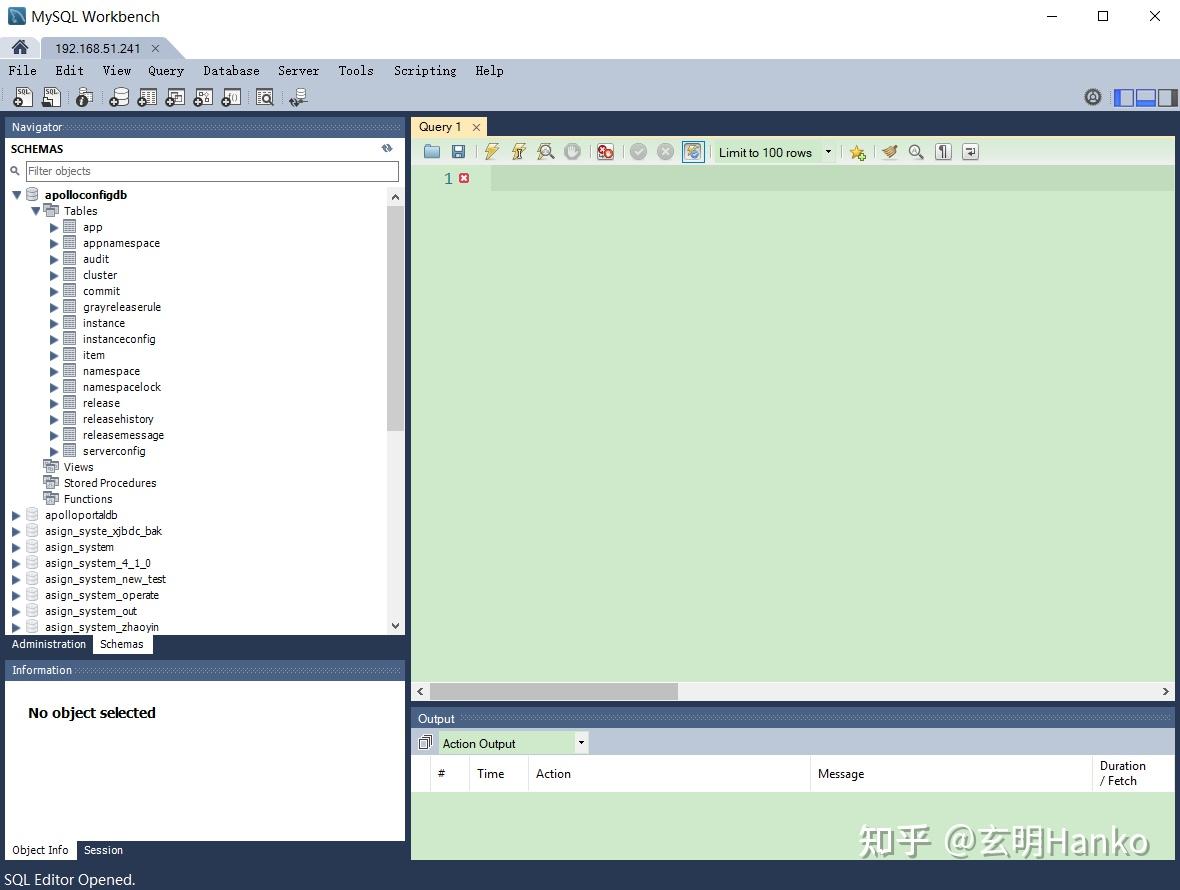Reconnect to the DBMS

click(298, 96)
